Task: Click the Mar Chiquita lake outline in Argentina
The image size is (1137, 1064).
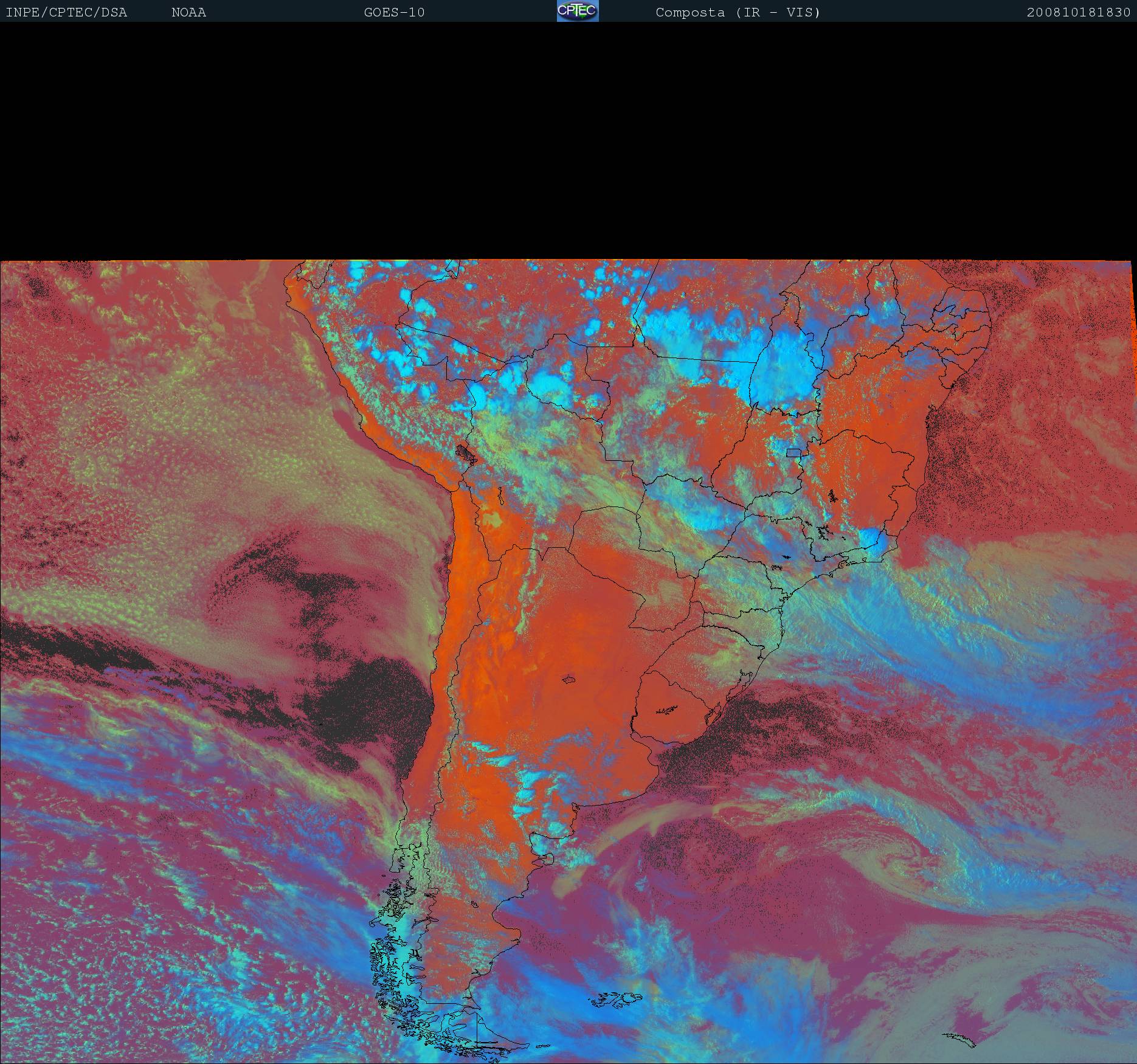Action: click(x=570, y=679)
